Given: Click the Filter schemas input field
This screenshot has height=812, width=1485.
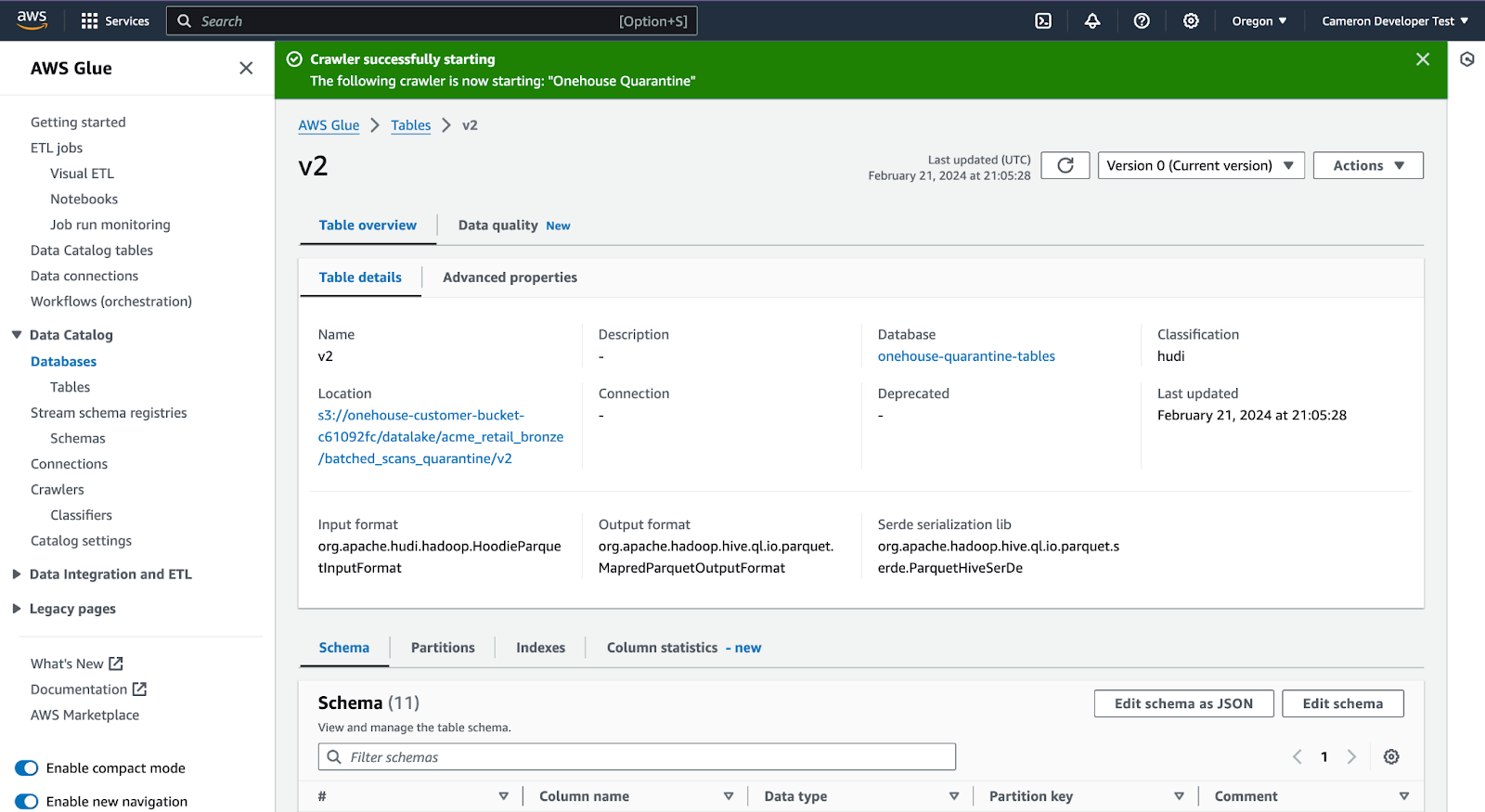Looking at the screenshot, I should [x=637, y=756].
